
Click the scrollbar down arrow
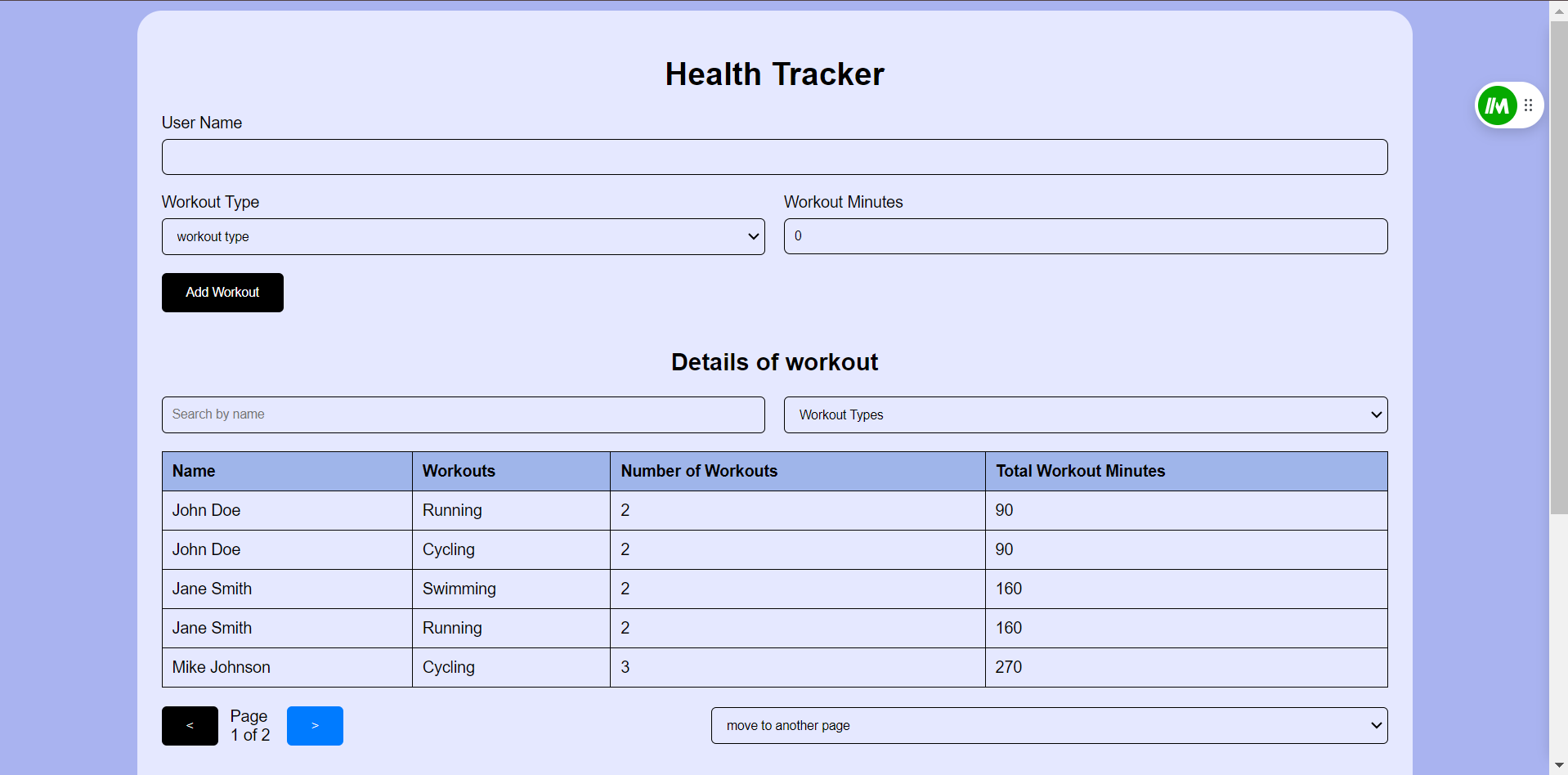coord(1559,766)
